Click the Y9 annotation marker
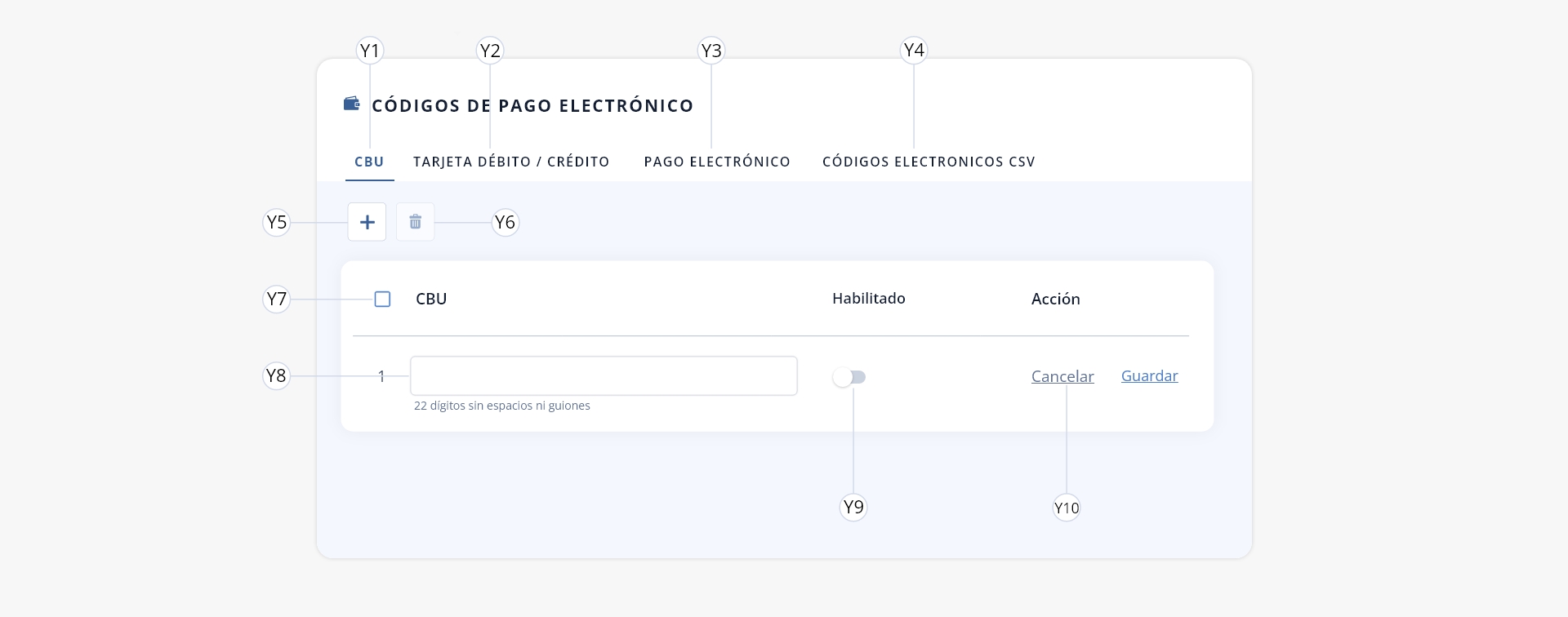Image resolution: width=1568 pixels, height=617 pixels. 853,507
